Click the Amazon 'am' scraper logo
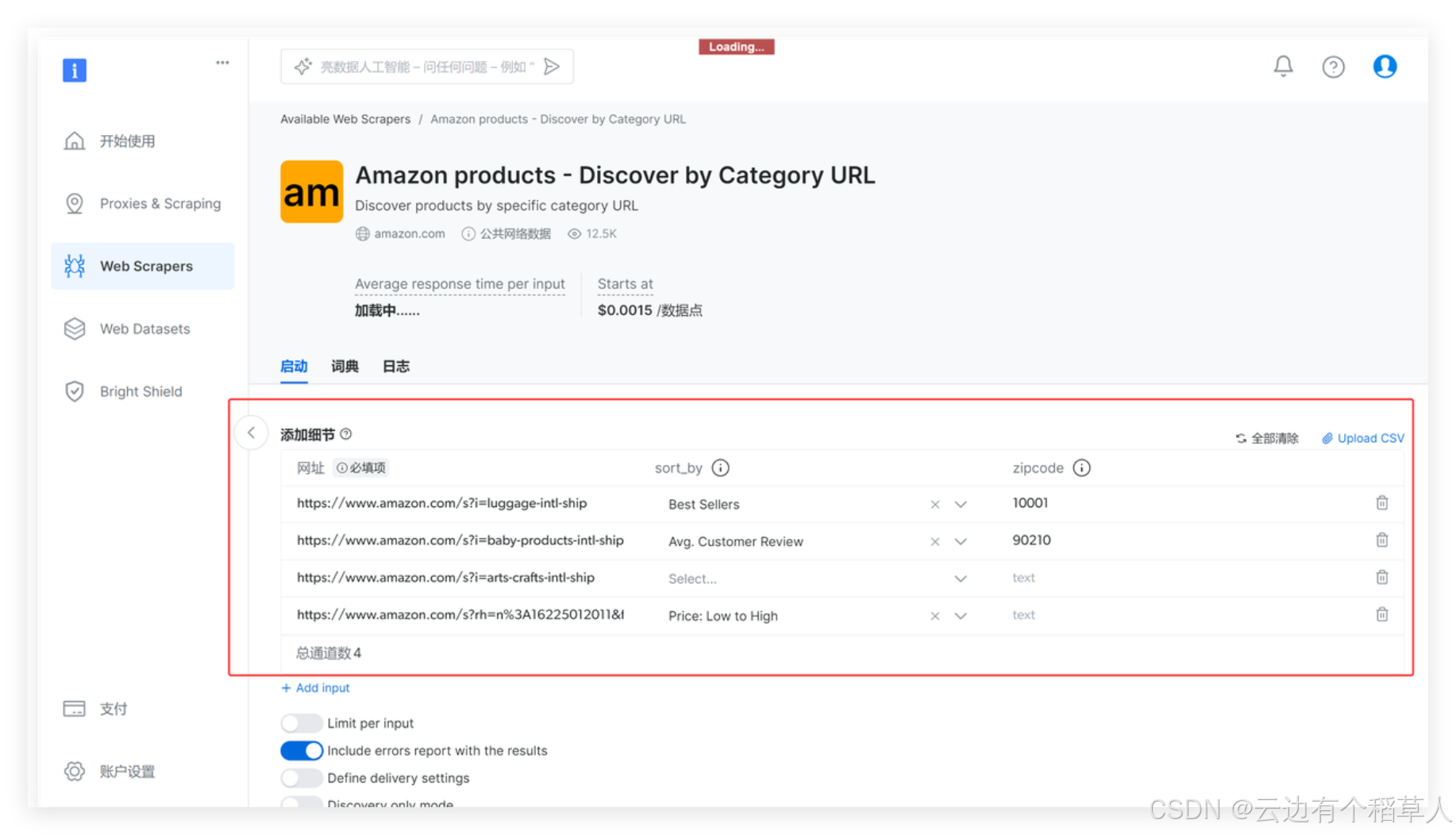The height and width of the screenshot is (835, 1456). click(311, 192)
